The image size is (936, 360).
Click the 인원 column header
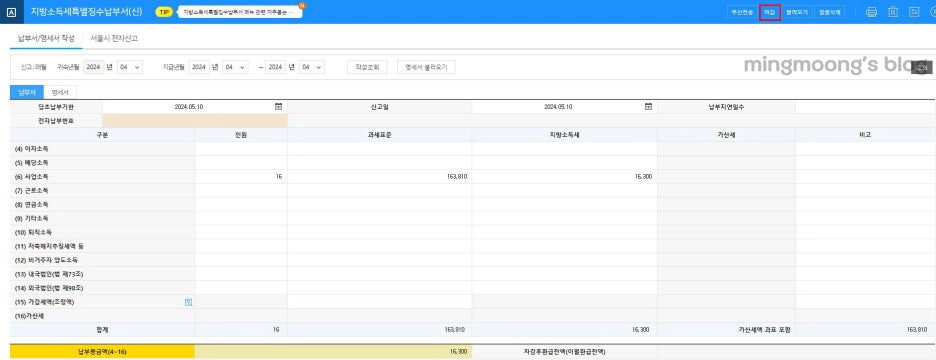(x=241, y=135)
